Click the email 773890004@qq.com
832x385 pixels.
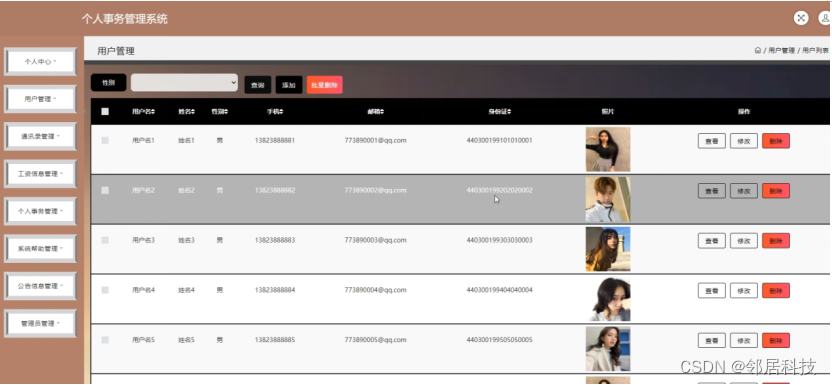tap(376, 290)
